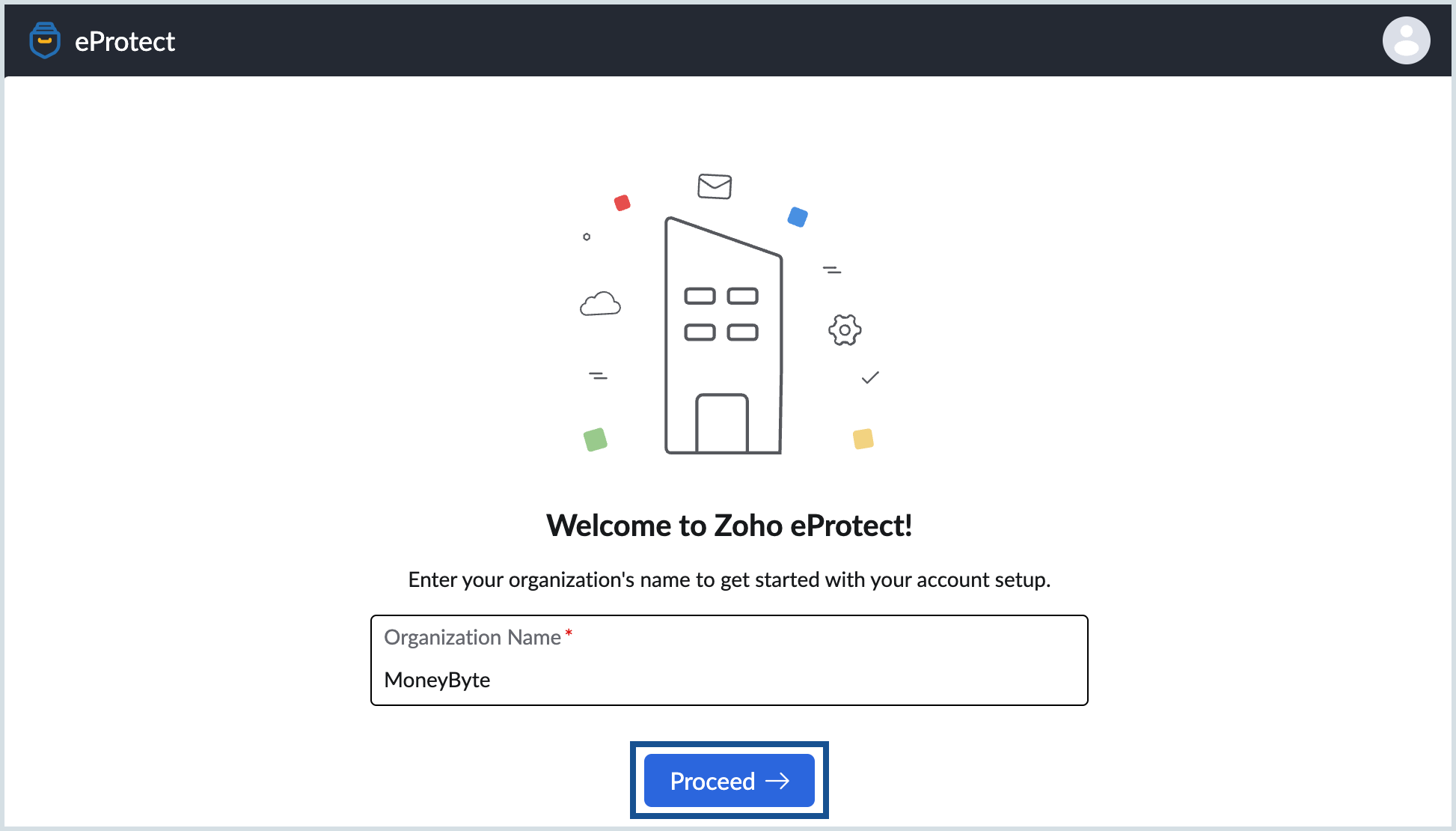Click the Welcome to Zoho eProtect heading
1456x831 pixels.
pyautogui.click(x=729, y=526)
